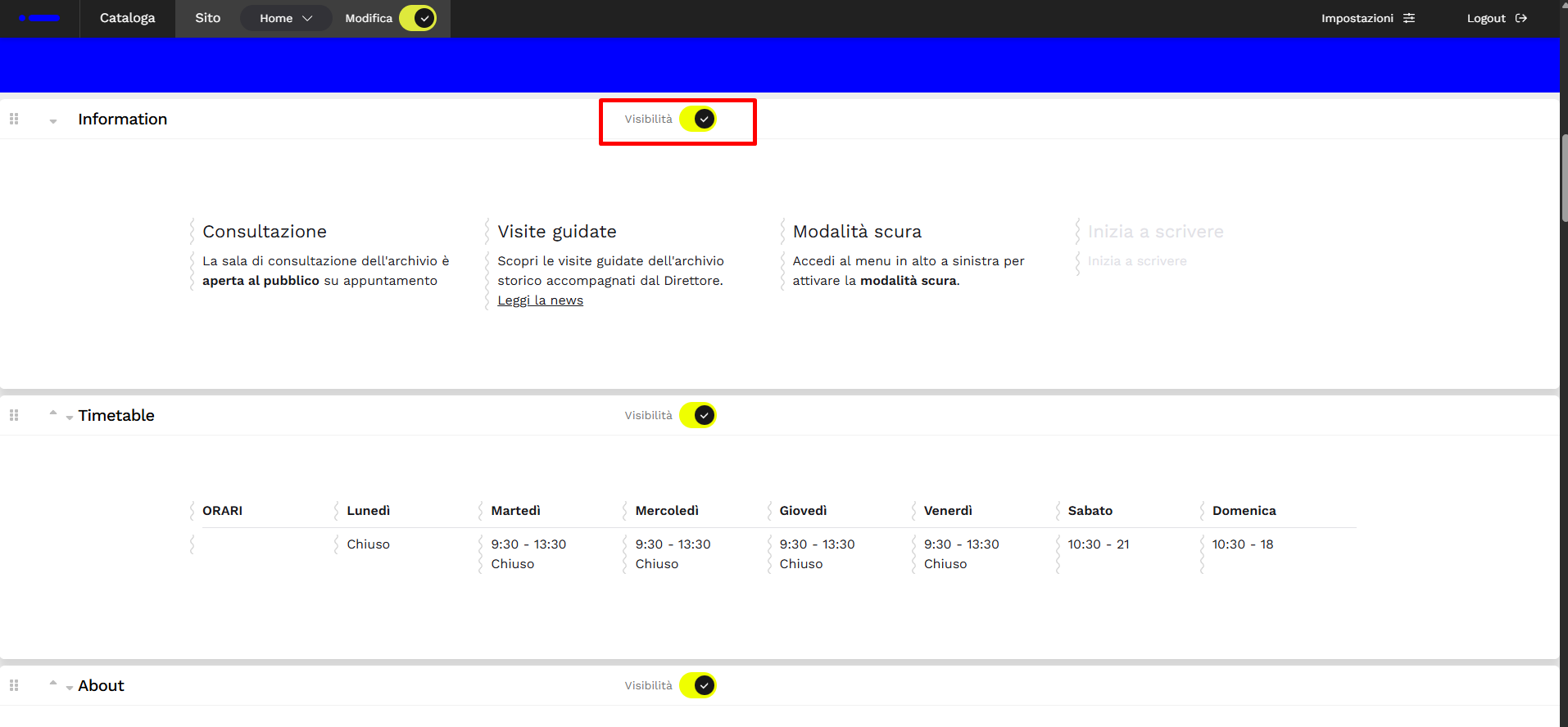Edit the Modalità scura heading

pos(857,232)
